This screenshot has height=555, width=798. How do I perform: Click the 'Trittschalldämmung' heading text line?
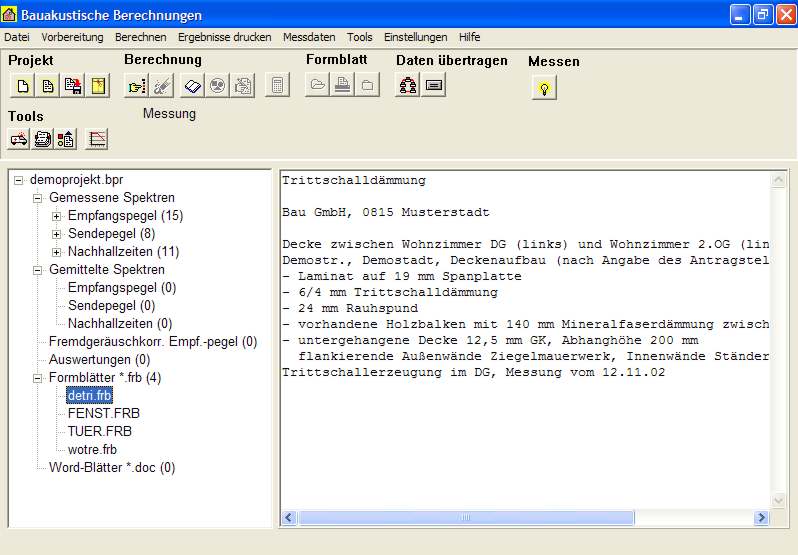point(354,180)
